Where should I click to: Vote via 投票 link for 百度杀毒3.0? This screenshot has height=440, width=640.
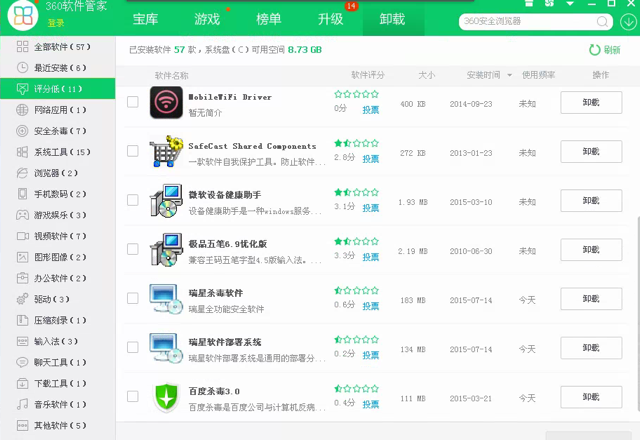(371, 404)
